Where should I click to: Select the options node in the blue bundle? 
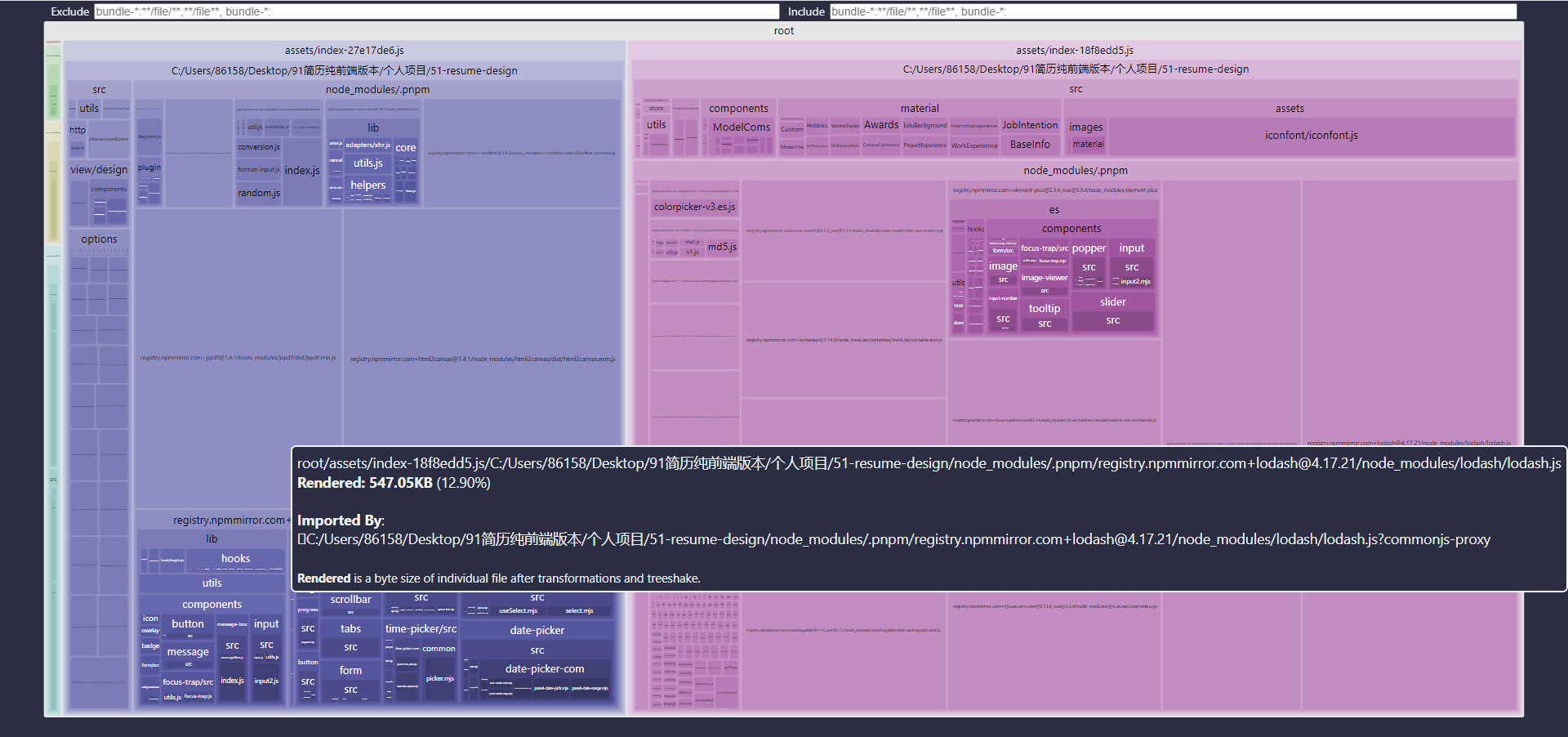(x=99, y=239)
